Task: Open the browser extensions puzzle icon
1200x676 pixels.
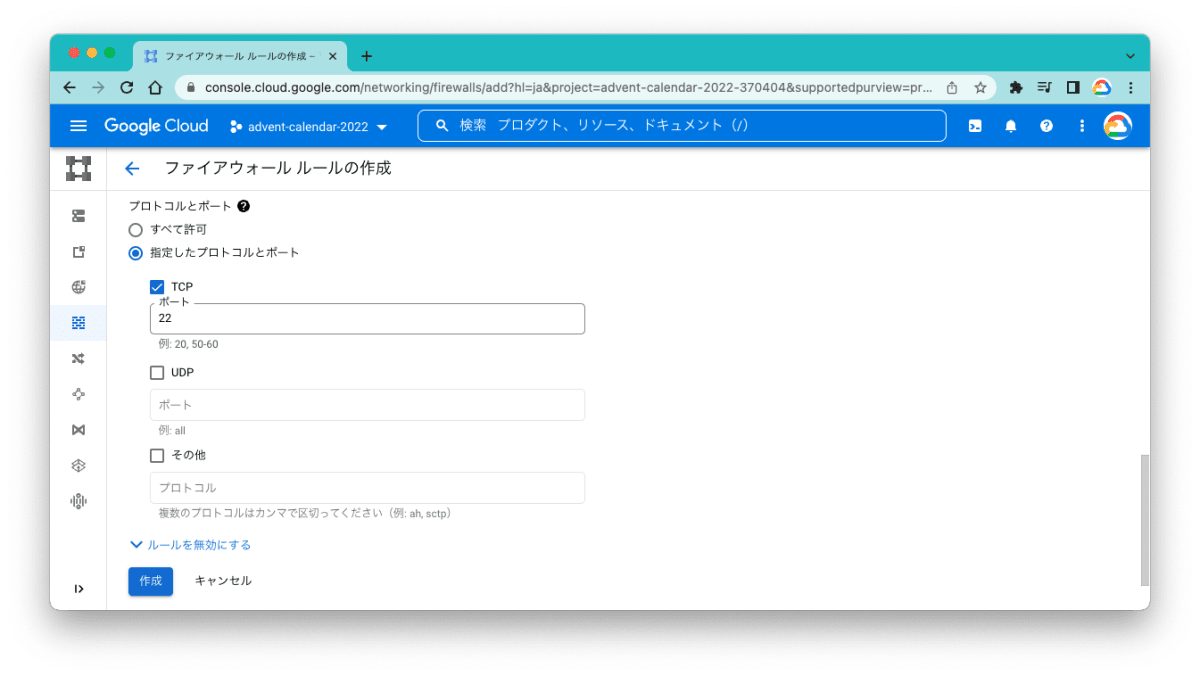Action: point(1016,88)
